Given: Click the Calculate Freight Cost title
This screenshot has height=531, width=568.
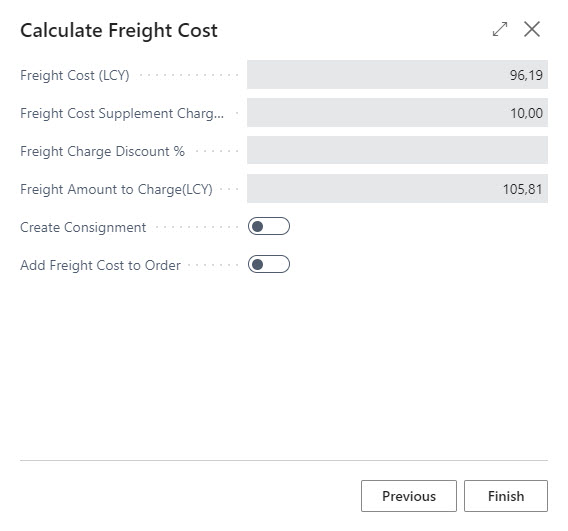Looking at the screenshot, I should (119, 30).
